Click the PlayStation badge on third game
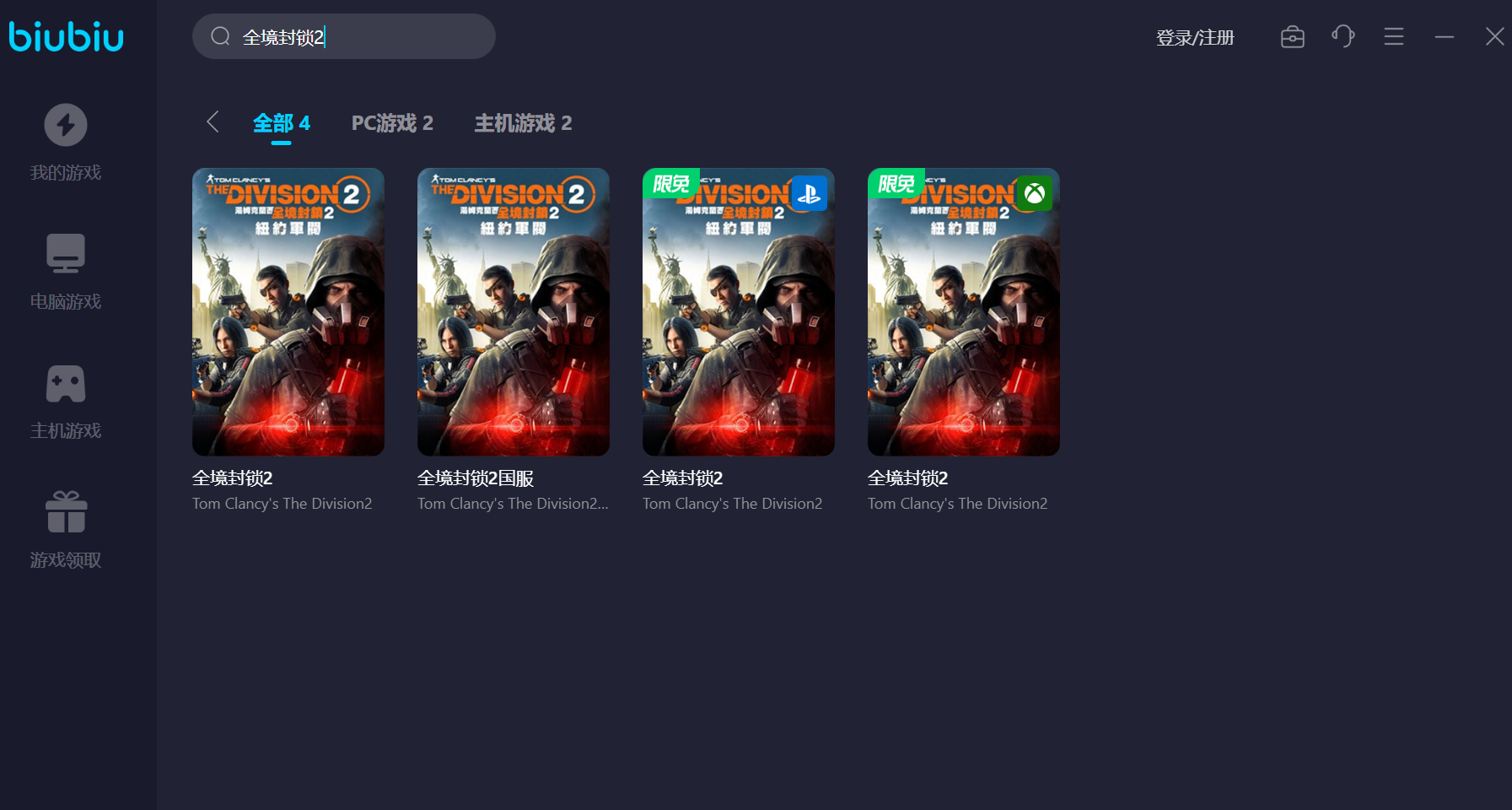Screen dimensions: 1512x810 click(810, 193)
